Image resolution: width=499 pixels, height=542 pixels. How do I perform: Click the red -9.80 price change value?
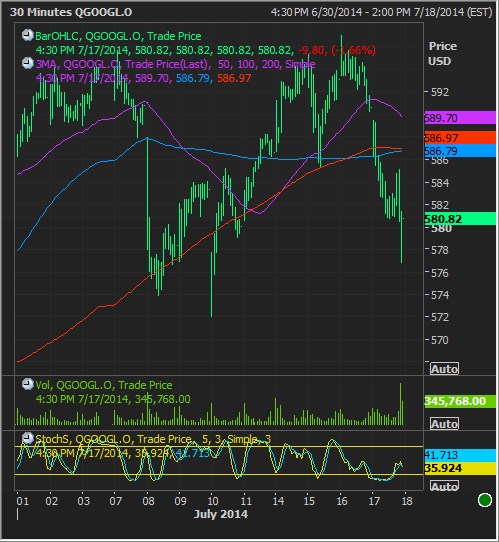[311, 50]
